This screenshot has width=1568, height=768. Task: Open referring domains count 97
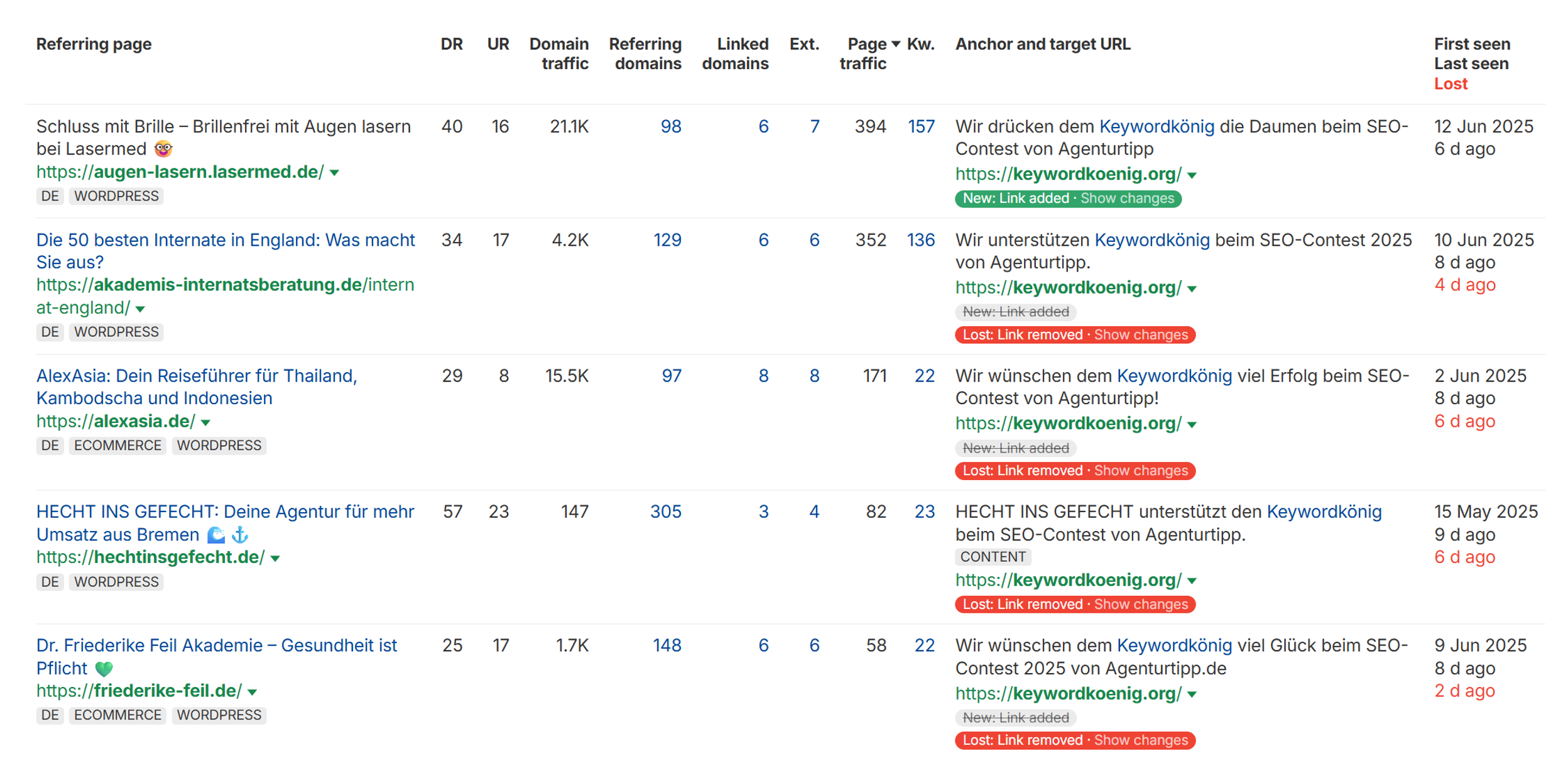[672, 376]
